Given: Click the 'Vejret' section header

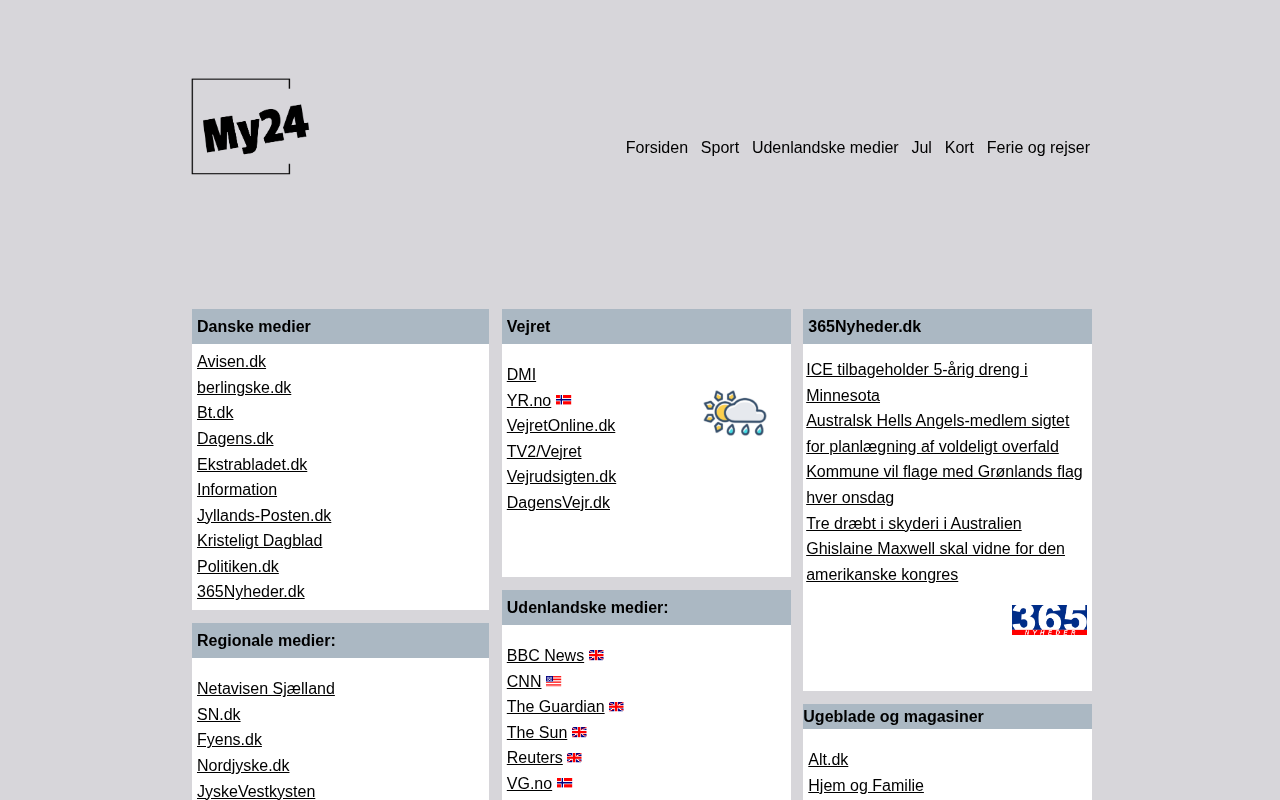Looking at the screenshot, I should coord(646,326).
